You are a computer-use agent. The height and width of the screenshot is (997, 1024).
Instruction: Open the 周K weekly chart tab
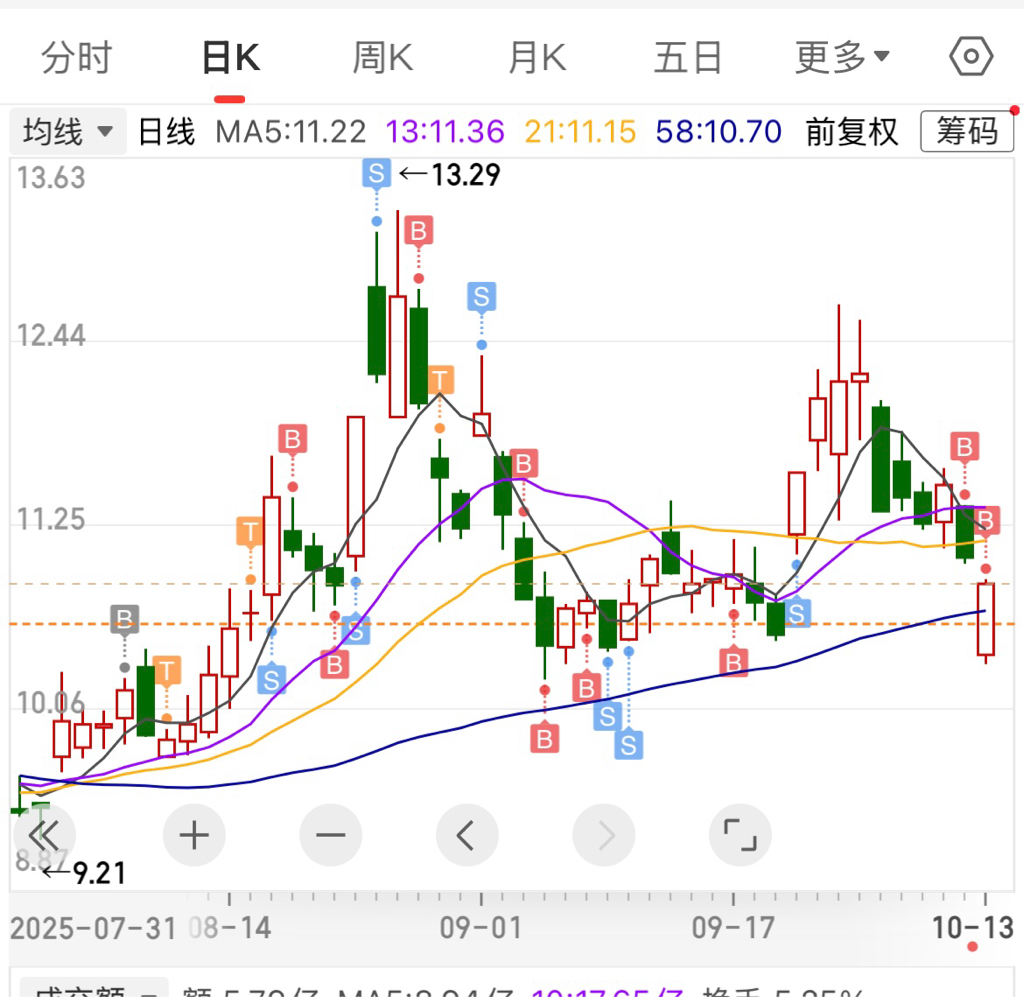[383, 57]
